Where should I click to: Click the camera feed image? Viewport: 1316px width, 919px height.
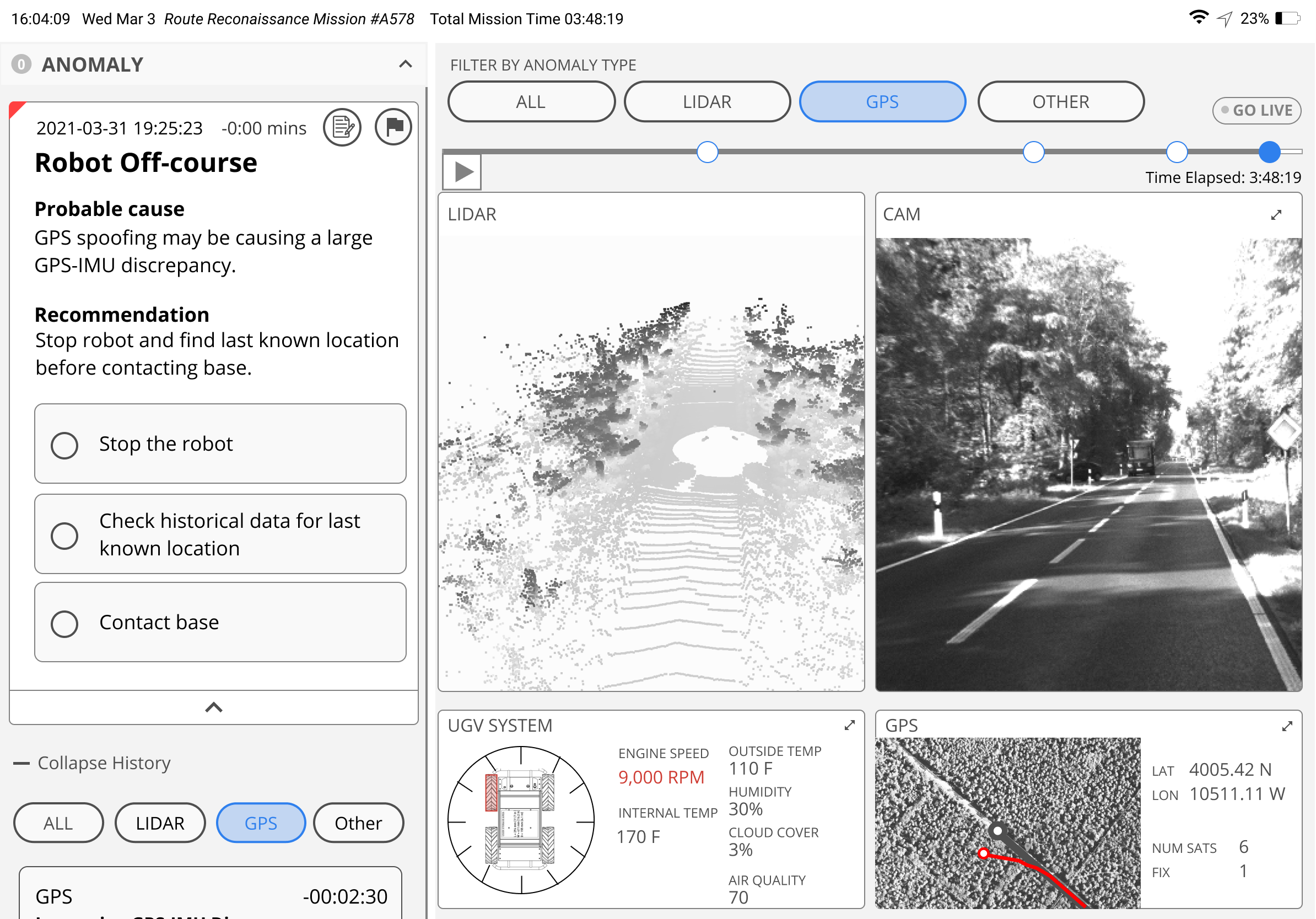click(1088, 464)
